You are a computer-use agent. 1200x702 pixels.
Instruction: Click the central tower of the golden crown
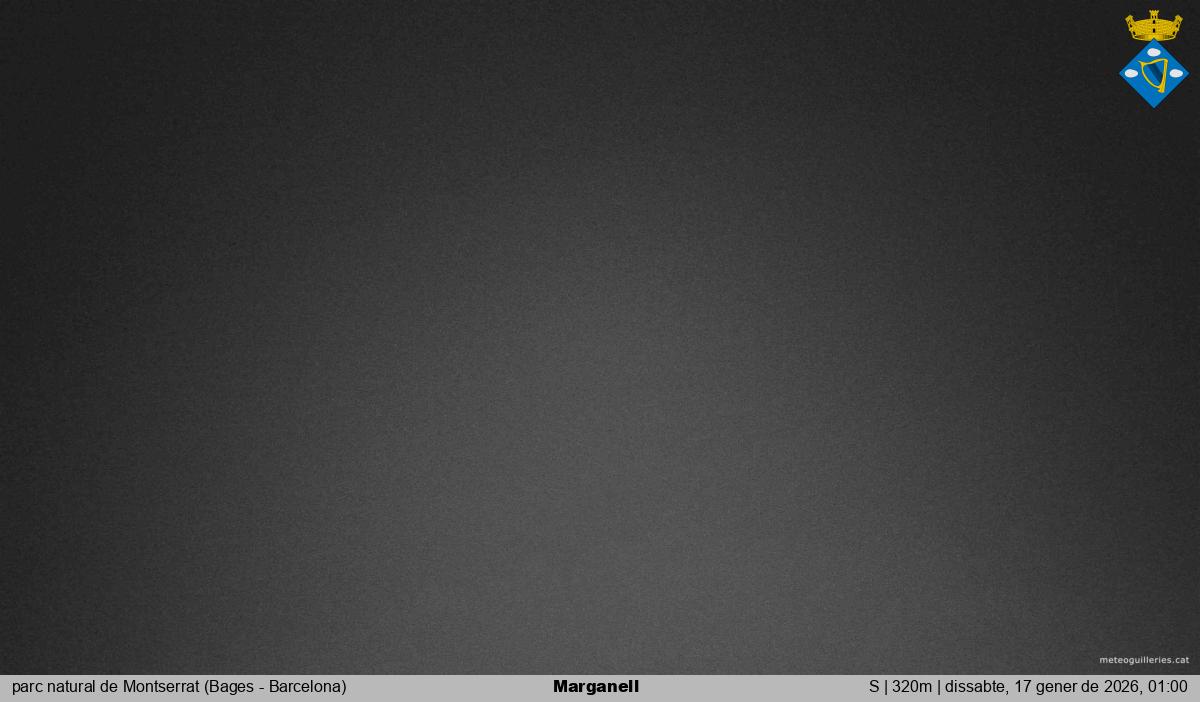[x=1153, y=17]
